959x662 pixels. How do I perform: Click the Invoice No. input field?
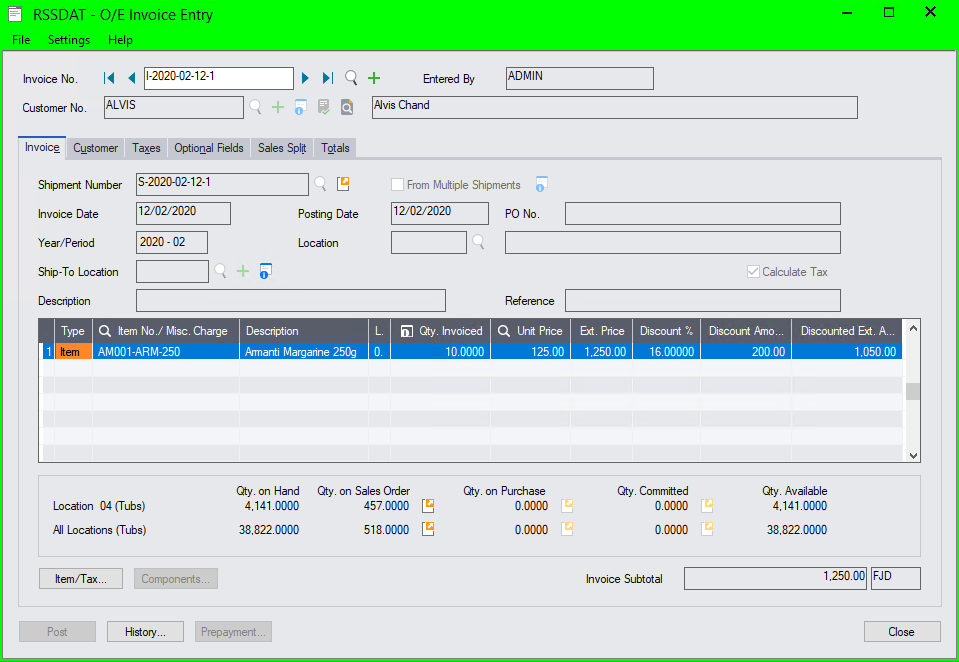(x=218, y=78)
